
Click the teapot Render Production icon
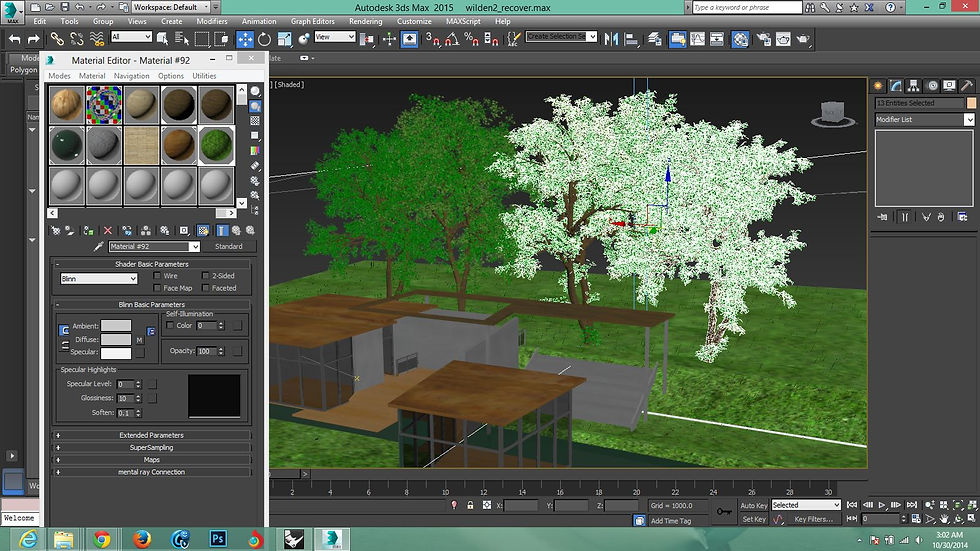click(803, 39)
